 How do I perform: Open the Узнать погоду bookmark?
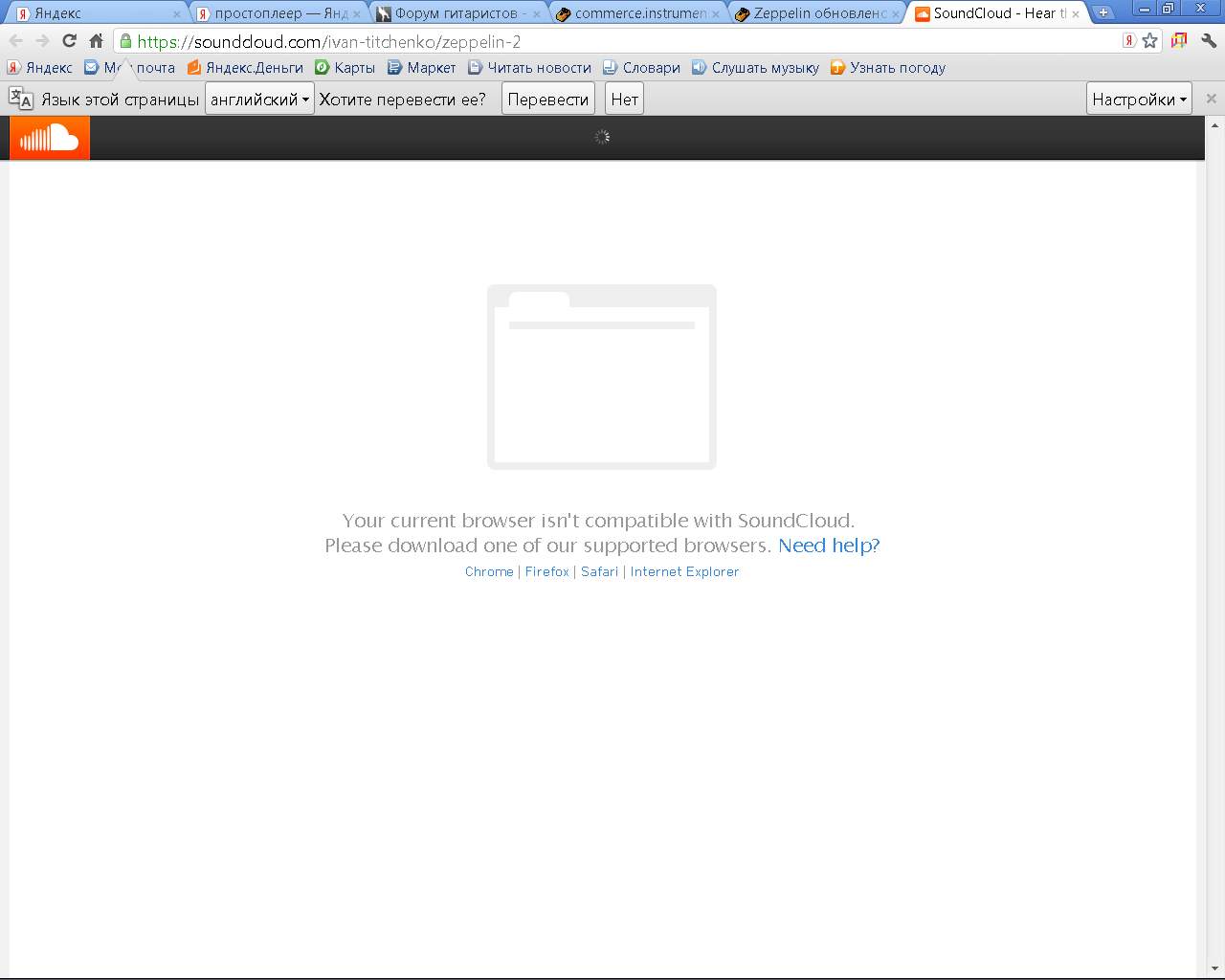[x=888, y=68]
